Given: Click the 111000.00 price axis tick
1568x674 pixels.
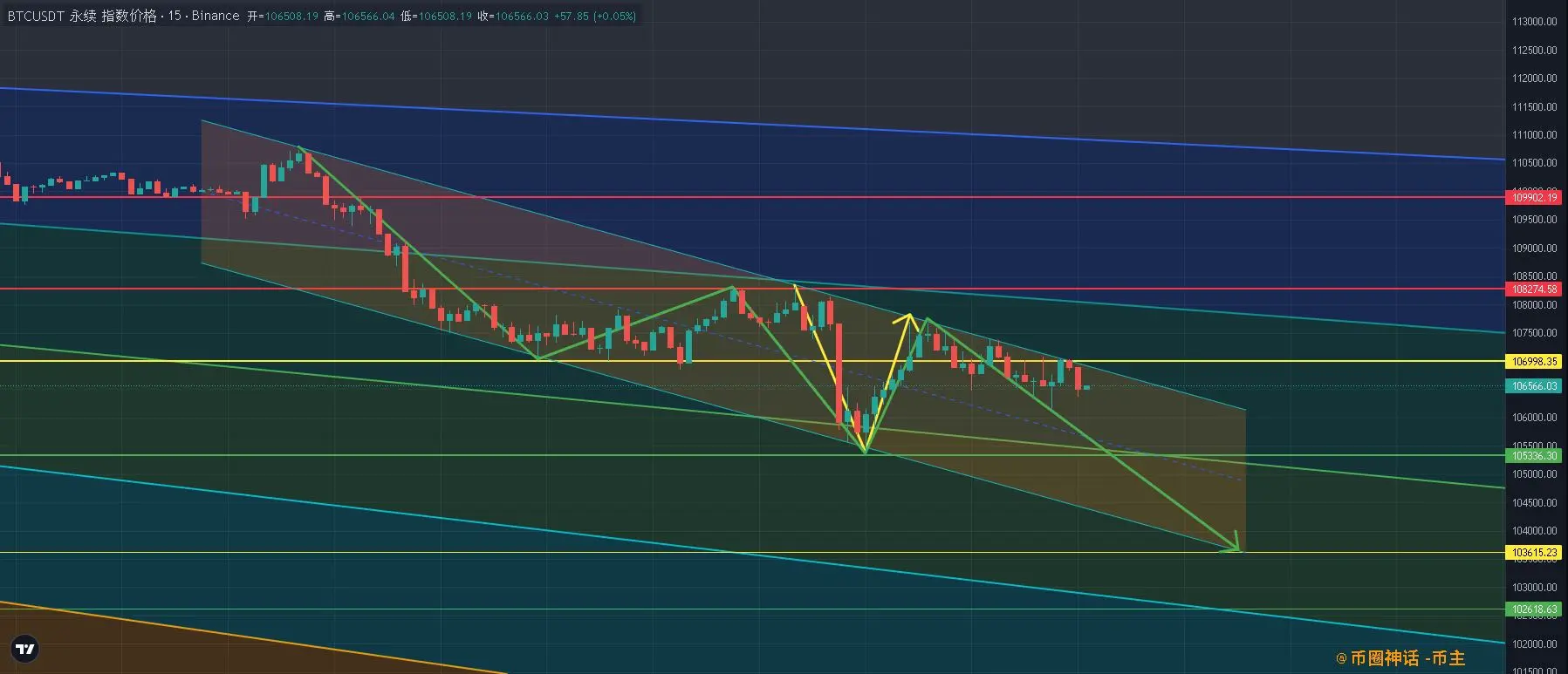Looking at the screenshot, I should [x=1535, y=134].
